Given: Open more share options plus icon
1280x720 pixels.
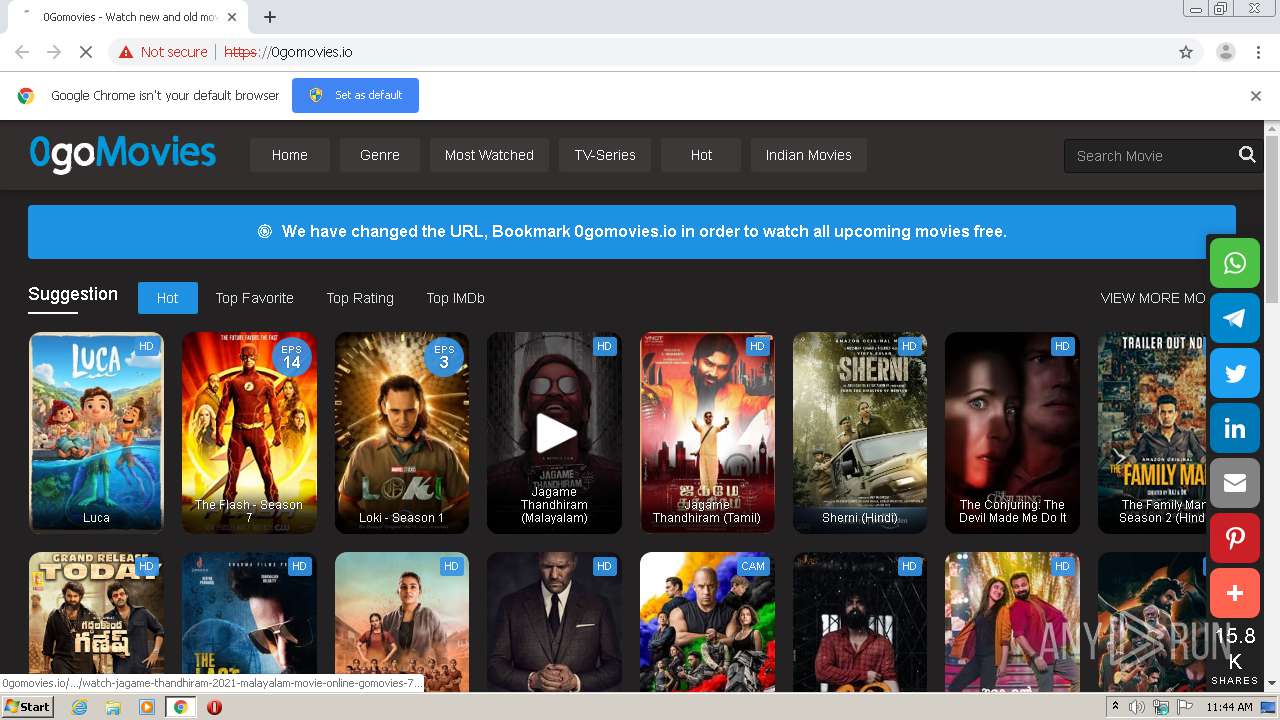Looking at the screenshot, I should (1235, 593).
